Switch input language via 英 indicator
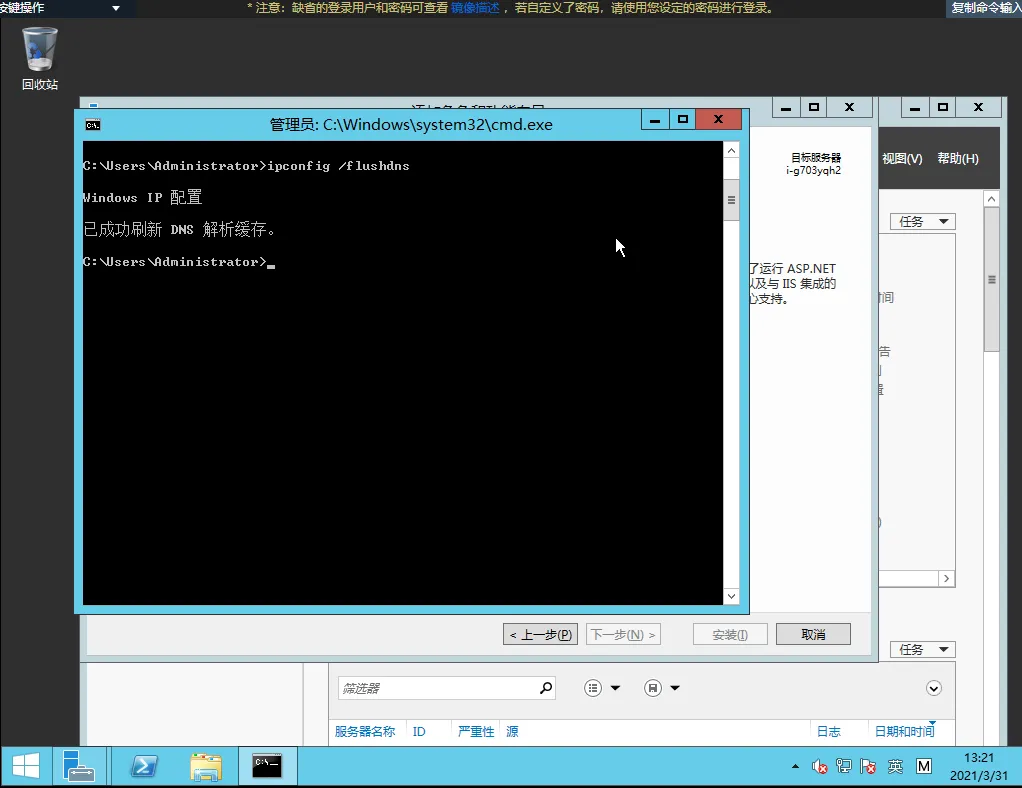The image size is (1022, 788). (x=895, y=767)
